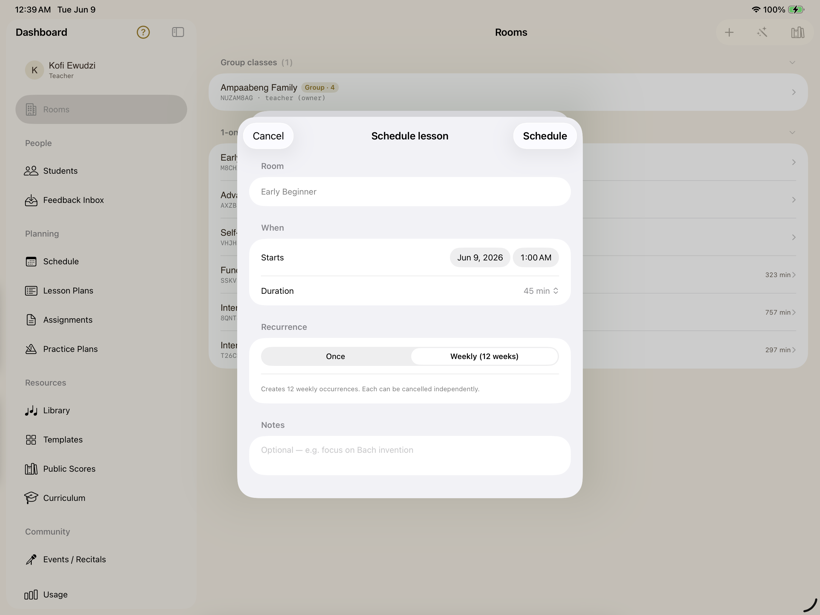Open the help question mark icon
This screenshot has width=820, height=615.
coord(143,32)
